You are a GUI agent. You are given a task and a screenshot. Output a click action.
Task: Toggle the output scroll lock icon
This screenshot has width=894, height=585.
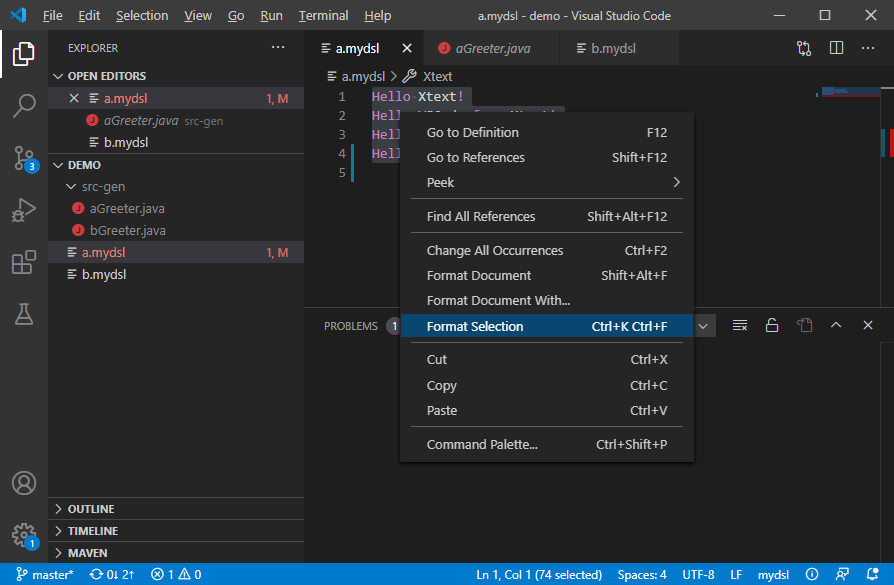pyautogui.click(x=771, y=325)
